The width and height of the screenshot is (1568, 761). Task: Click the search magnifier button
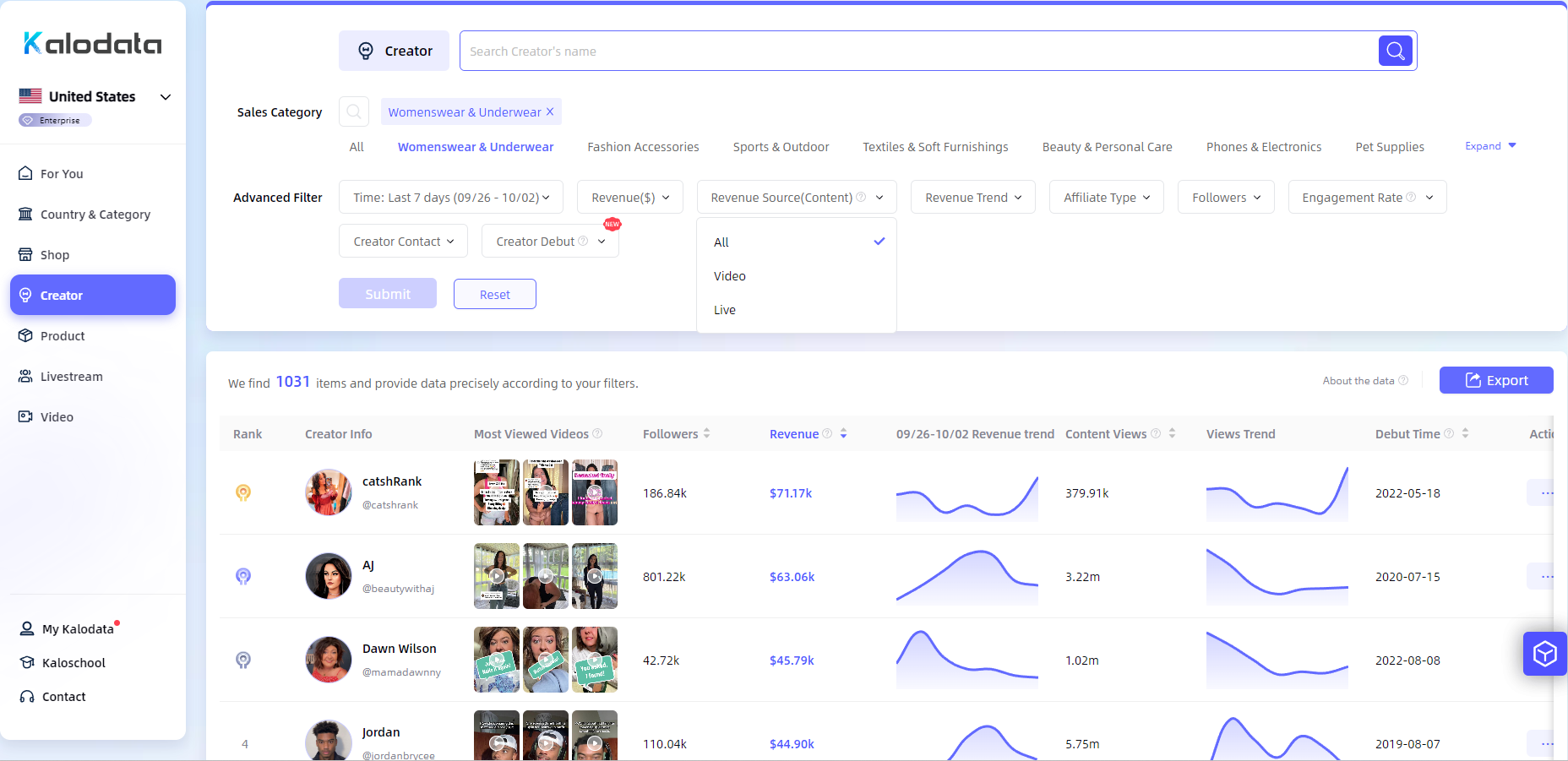click(x=1395, y=51)
